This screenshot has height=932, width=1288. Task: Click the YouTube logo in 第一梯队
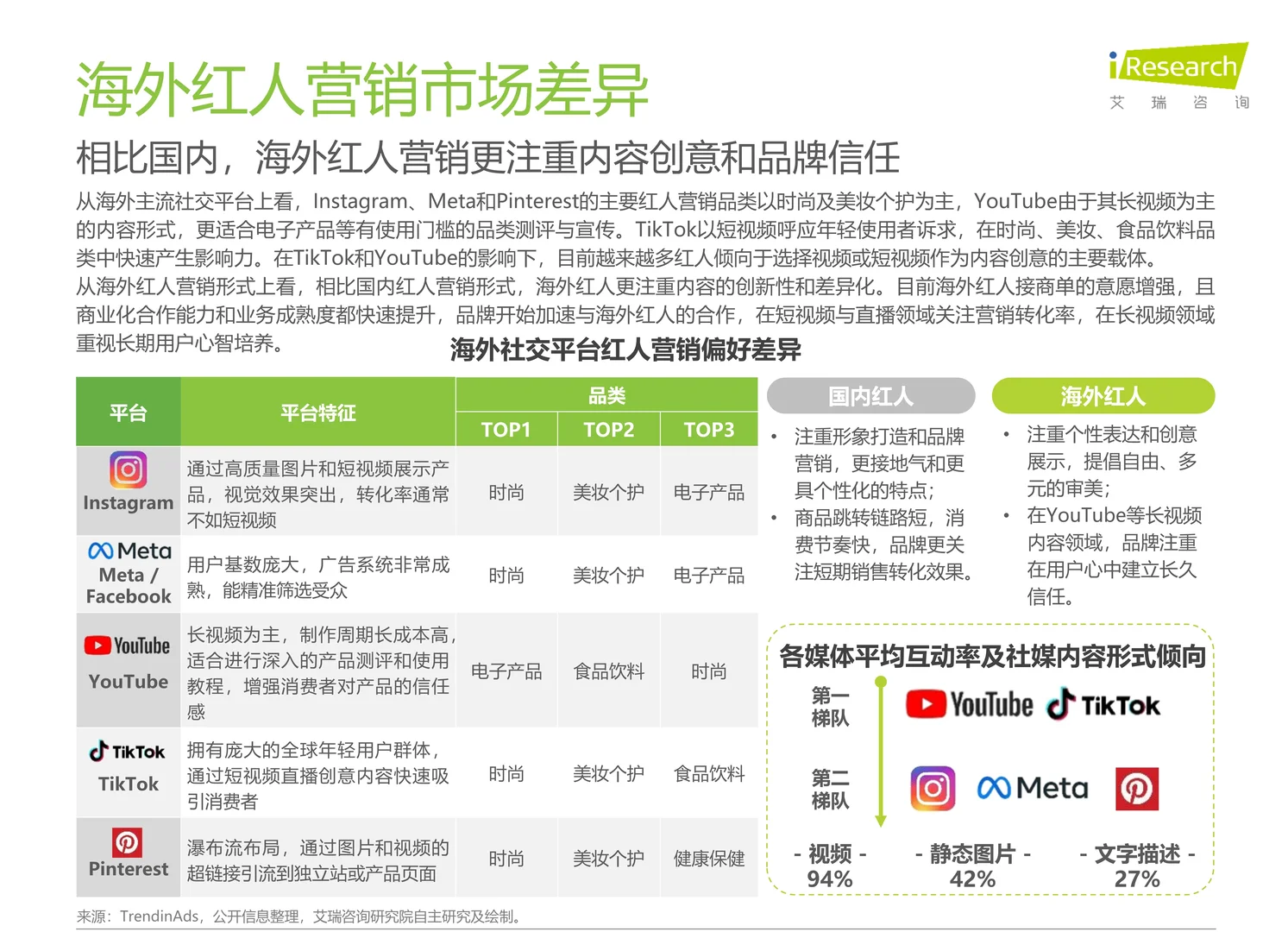[x=968, y=703]
